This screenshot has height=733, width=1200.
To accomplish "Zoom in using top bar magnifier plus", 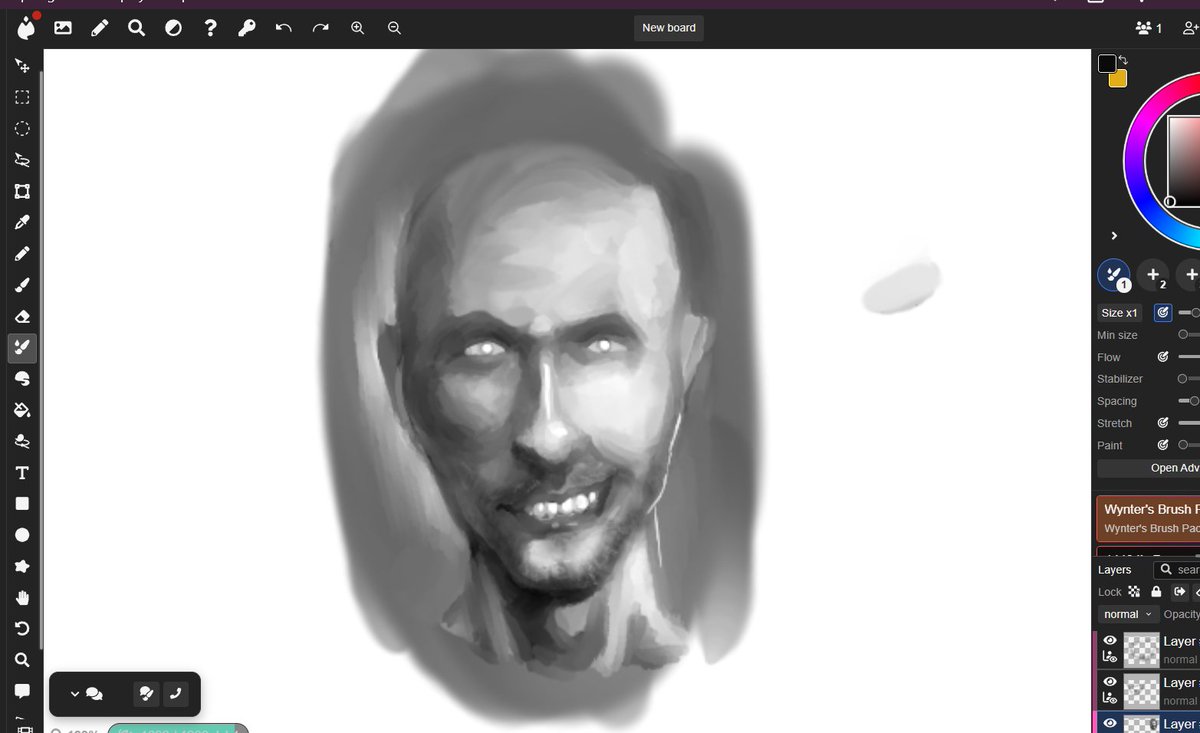I will (357, 28).
